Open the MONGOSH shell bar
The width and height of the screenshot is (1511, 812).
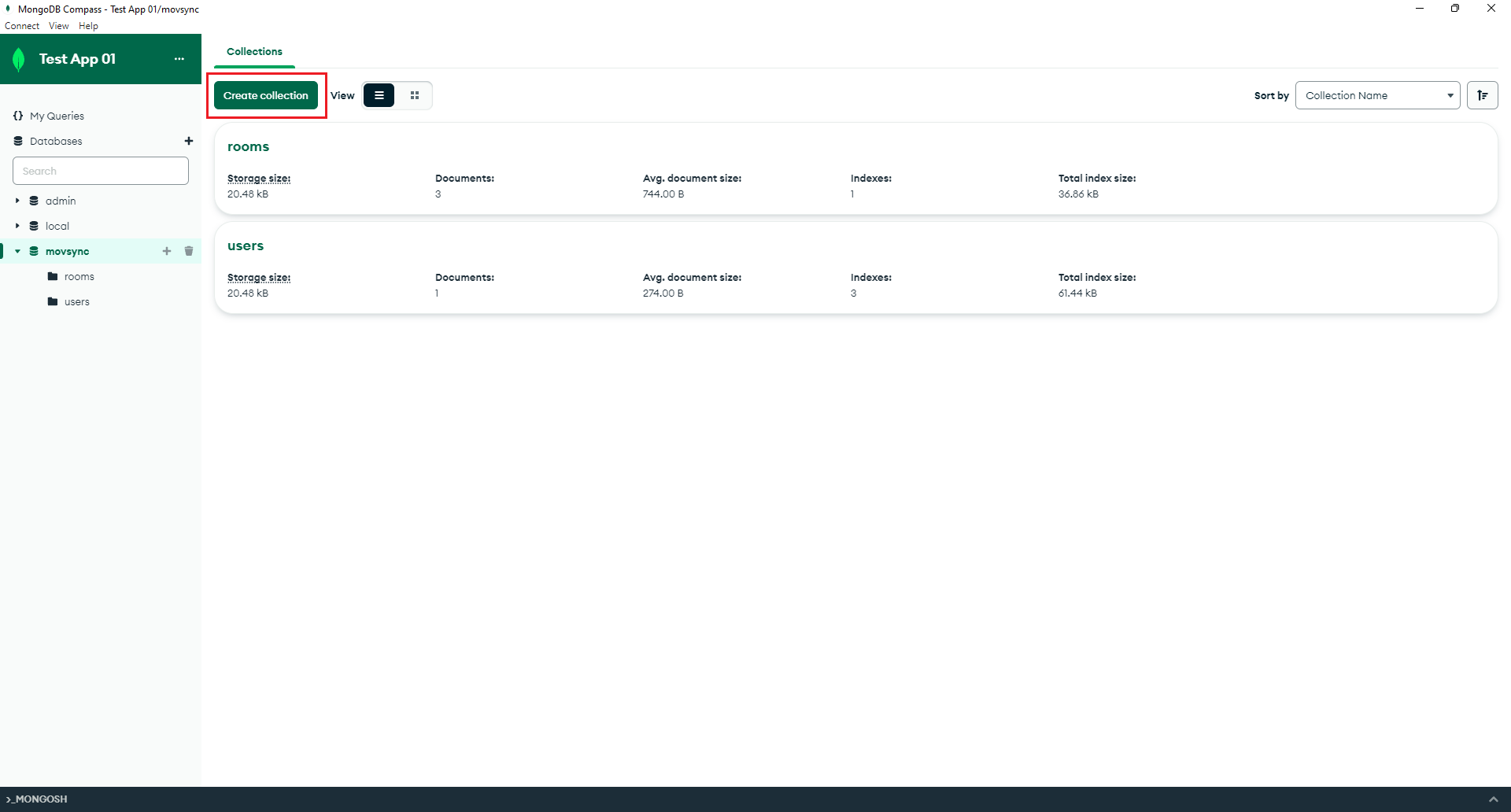click(755, 799)
